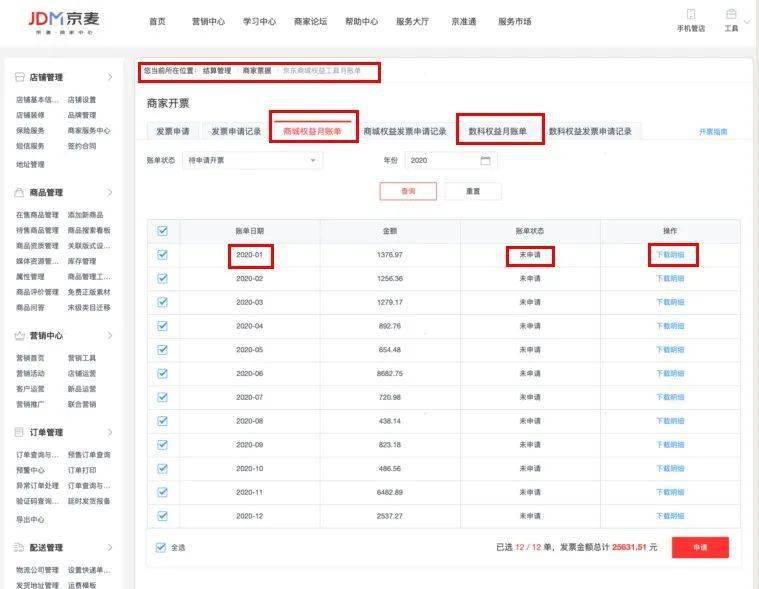Open 手机管店 phone icon at top right
This screenshot has width=759, height=589.
pyautogui.click(x=690, y=14)
